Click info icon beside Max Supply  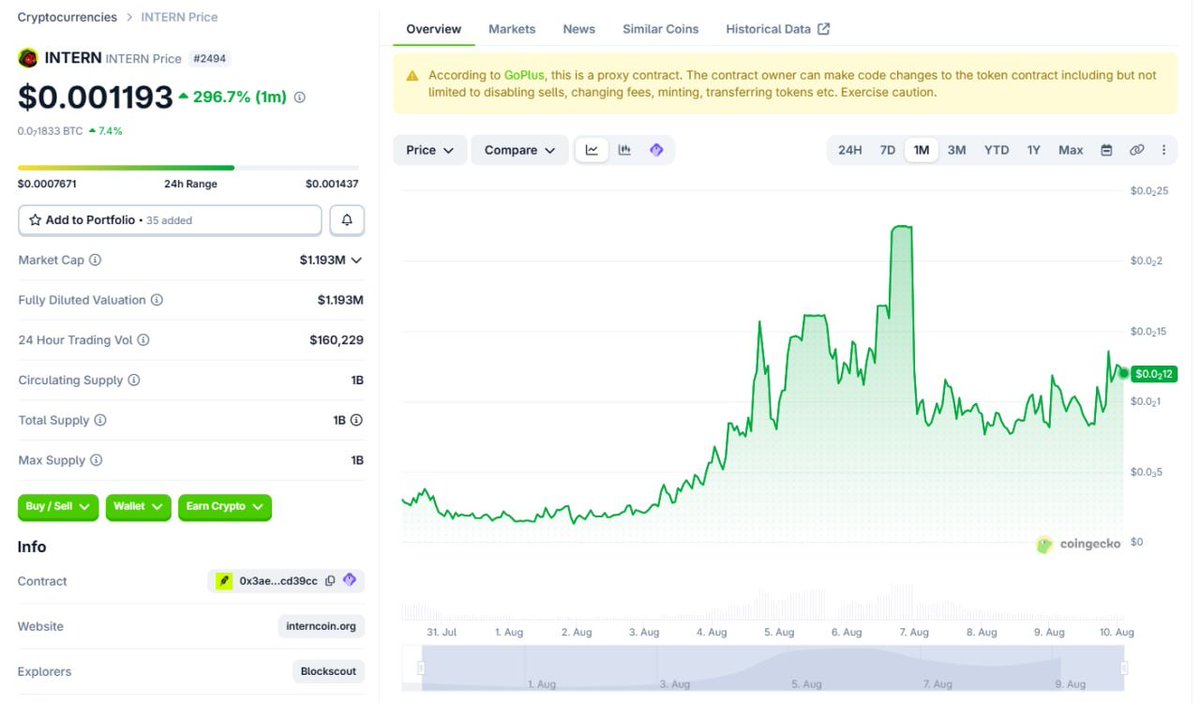tap(96, 461)
